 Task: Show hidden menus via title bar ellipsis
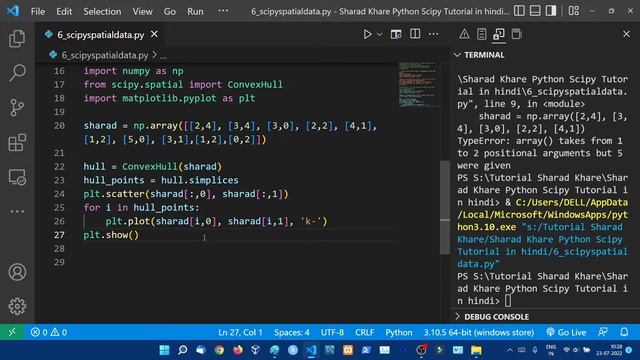pos(223,11)
